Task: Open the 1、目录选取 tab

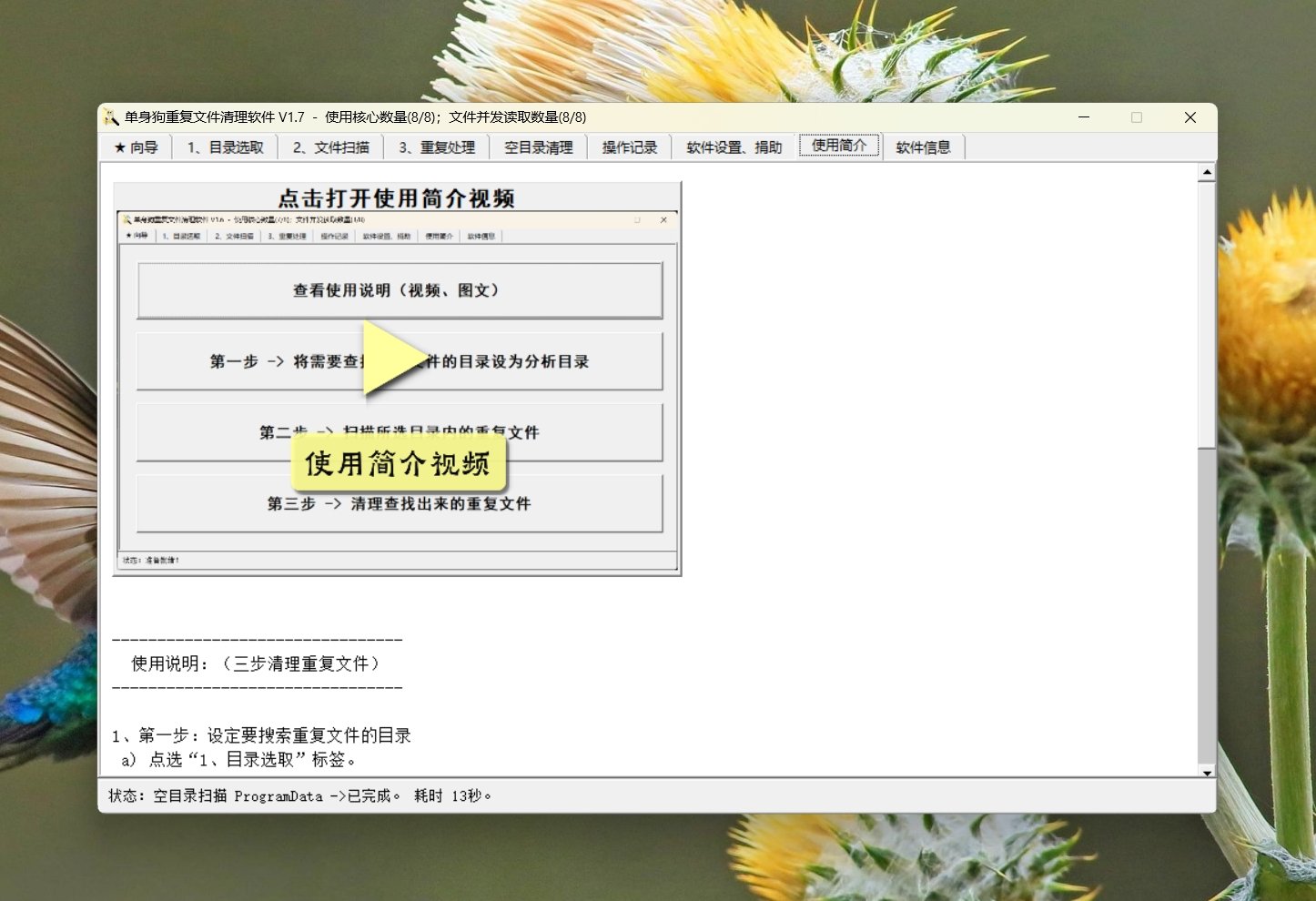Action: pyautogui.click(x=225, y=147)
